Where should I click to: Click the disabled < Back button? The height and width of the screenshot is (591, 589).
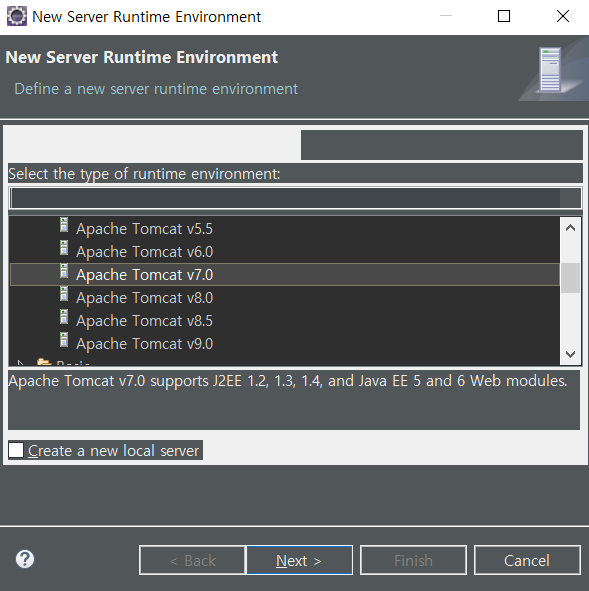pyautogui.click(x=192, y=560)
